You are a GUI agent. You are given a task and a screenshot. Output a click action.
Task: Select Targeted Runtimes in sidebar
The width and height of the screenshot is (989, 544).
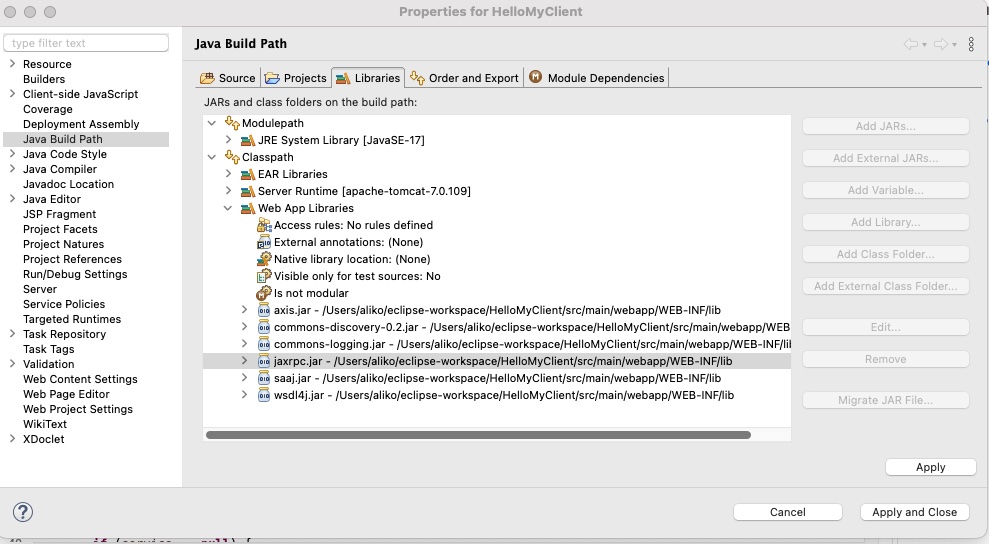coord(72,319)
